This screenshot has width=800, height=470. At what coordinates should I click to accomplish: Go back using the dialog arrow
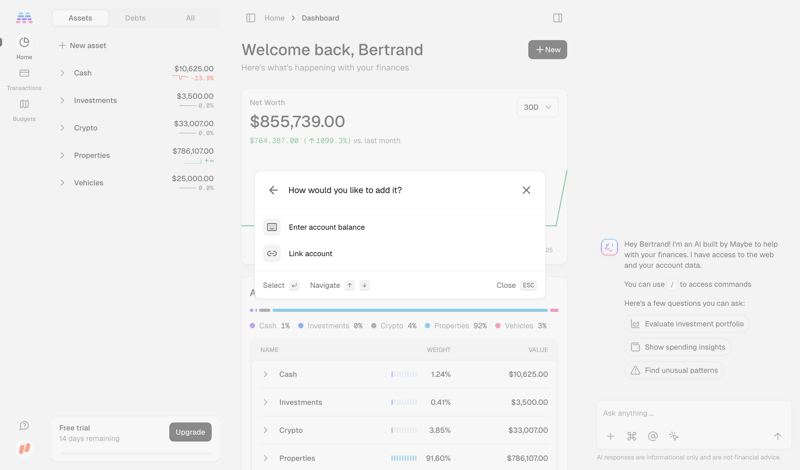(x=273, y=190)
